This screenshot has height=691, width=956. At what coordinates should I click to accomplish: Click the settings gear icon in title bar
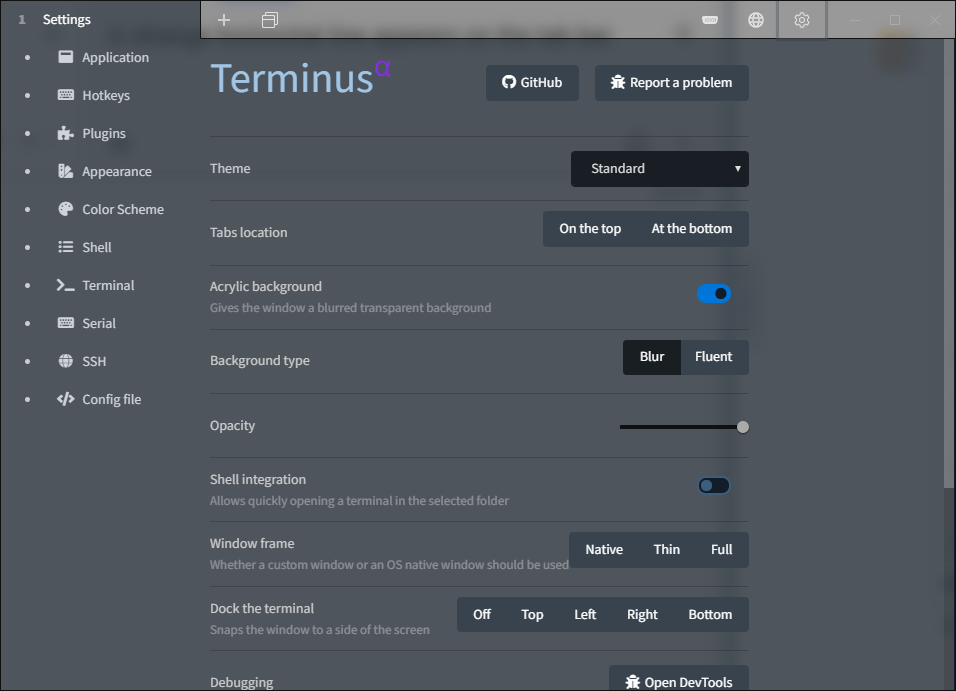(x=802, y=20)
